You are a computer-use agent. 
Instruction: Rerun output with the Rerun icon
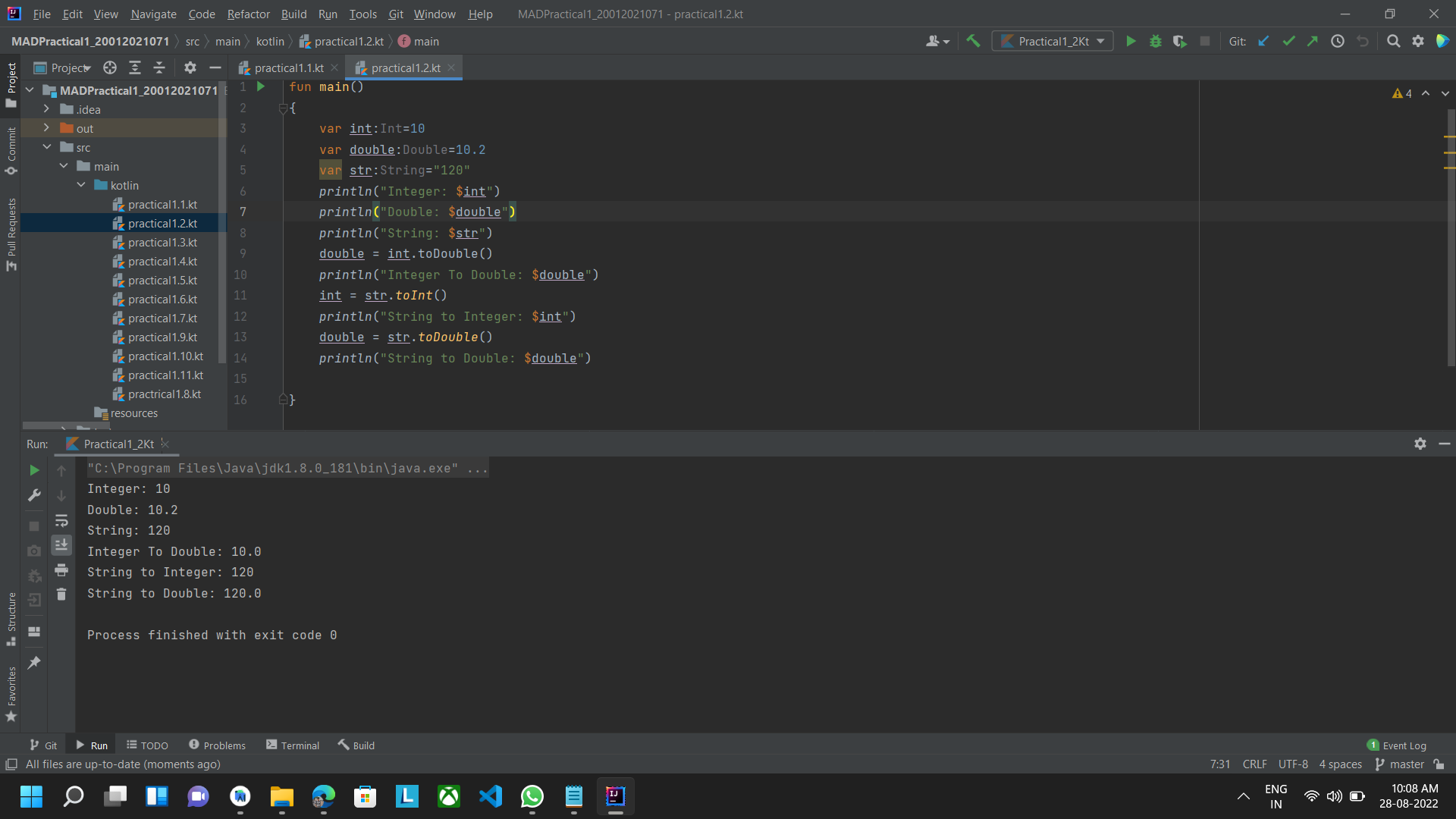(33, 470)
